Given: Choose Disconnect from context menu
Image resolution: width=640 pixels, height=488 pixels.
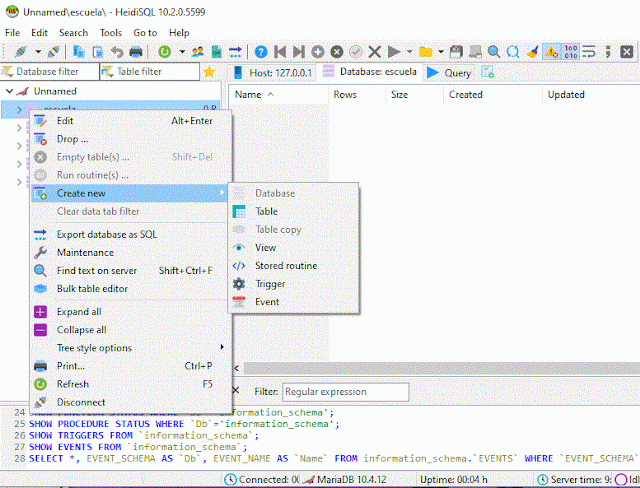Looking at the screenshot, I should point(129,402).
